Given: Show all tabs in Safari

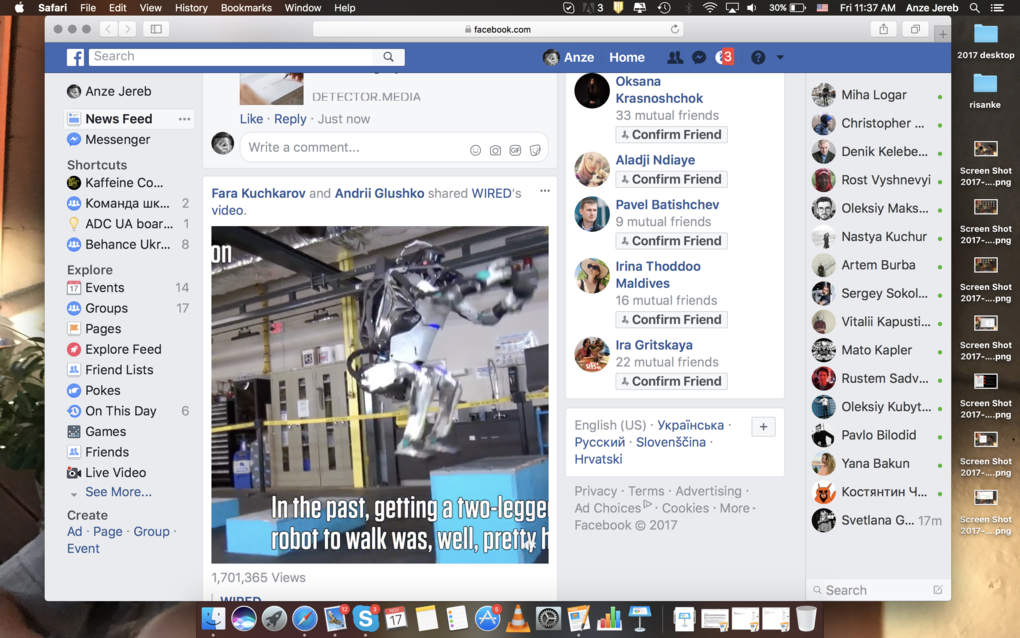Looking at the screenshot, I should tap(915, 29).
